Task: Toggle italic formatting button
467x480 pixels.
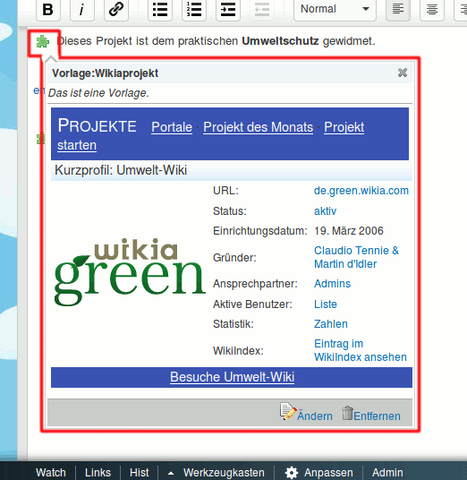Action: pyautogui.click(x=82, y=10)
